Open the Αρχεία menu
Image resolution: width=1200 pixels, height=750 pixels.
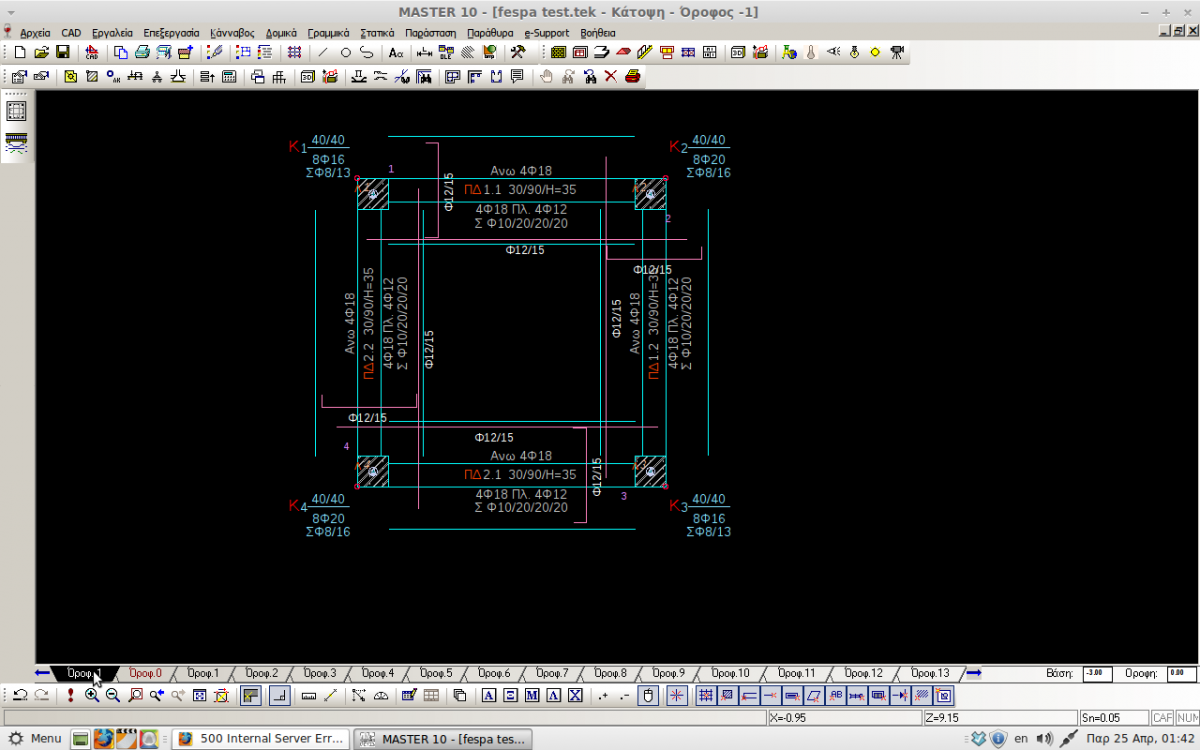pyautogui.click(x=35, y=33)
